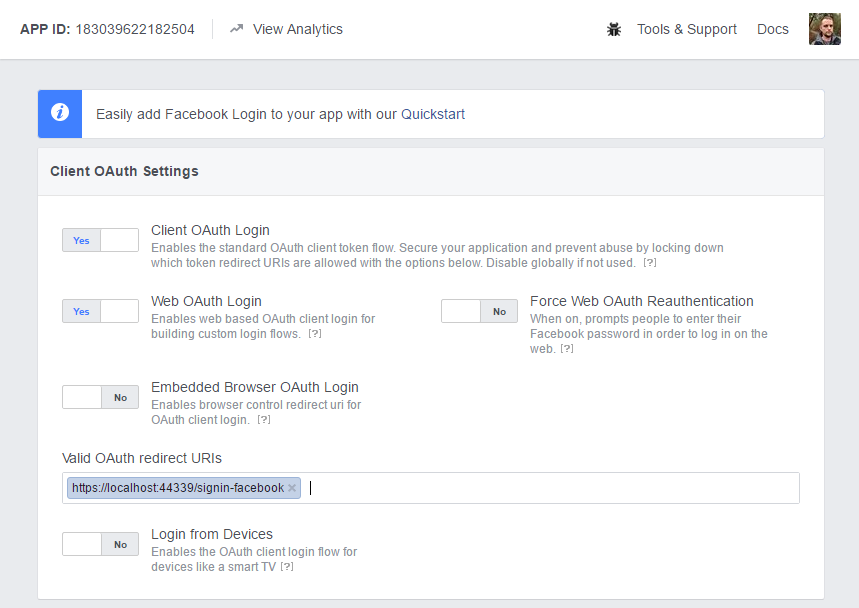The height and width of the screenshot is (608, 859).
Task: Open the View Analytics link
Action: click(x=297, y=30)
